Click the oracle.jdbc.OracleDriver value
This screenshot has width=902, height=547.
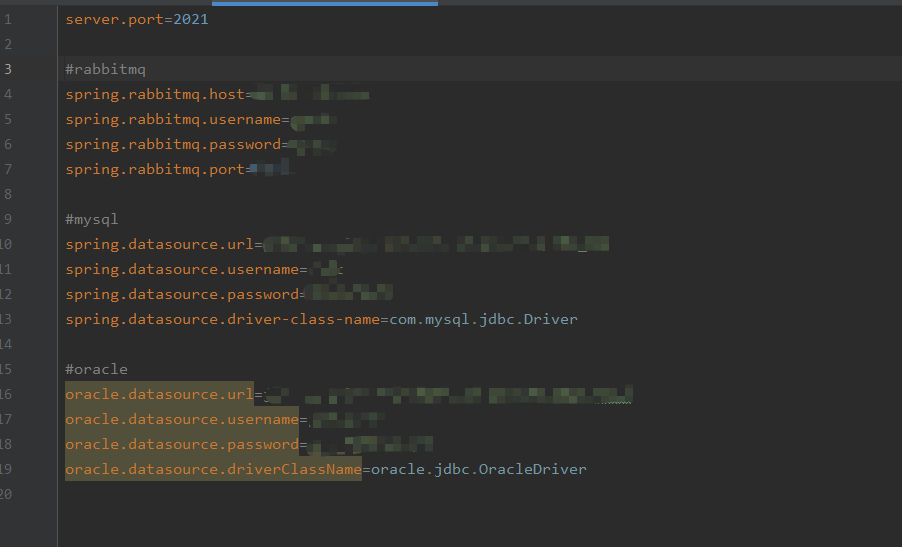(479, 469)
